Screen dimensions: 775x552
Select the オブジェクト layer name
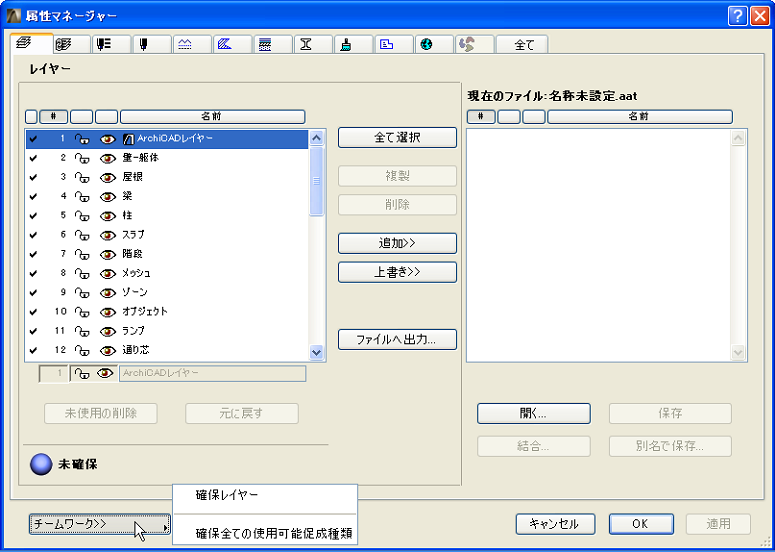click(145, 312)
